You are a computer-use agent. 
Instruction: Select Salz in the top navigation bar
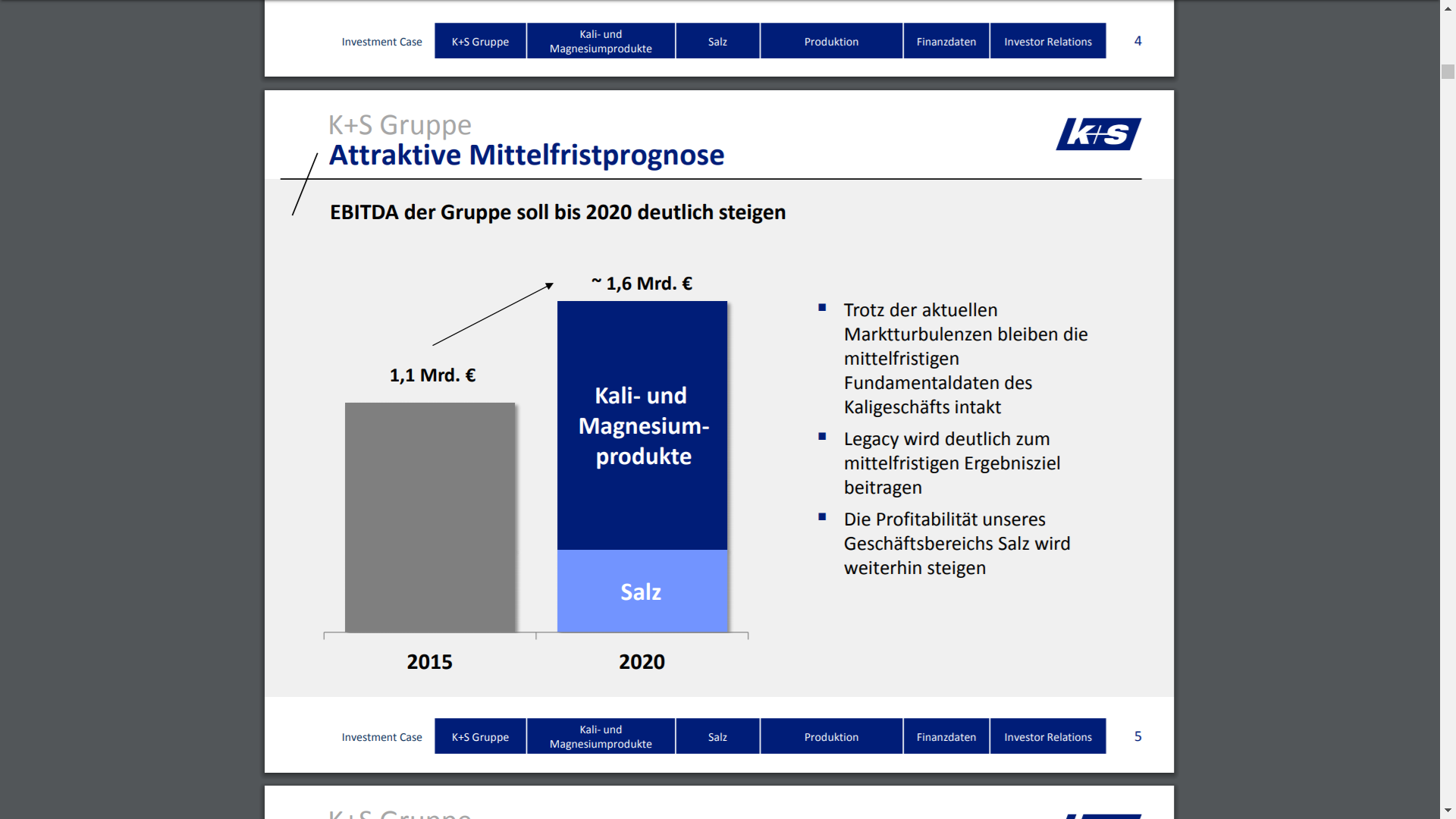[717, 41]
